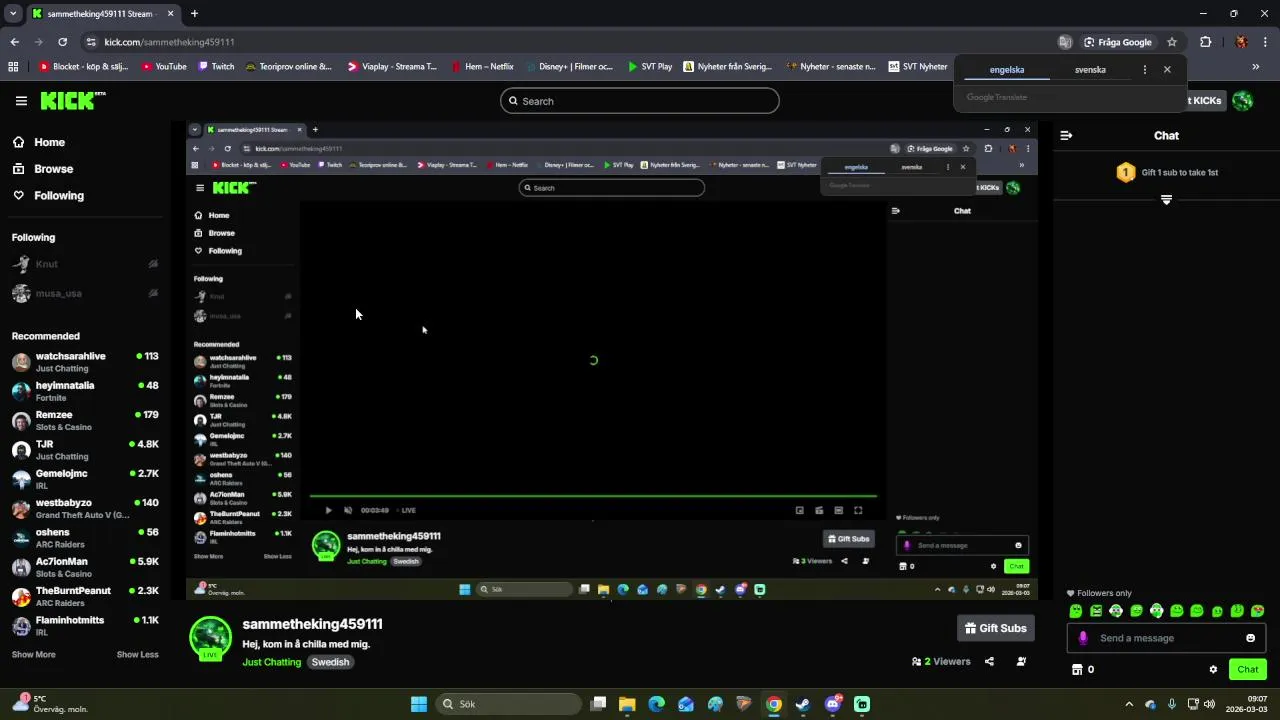Open YouTube bookmark
This screenshot has width=1280, height=720.
tap(164, 67)
